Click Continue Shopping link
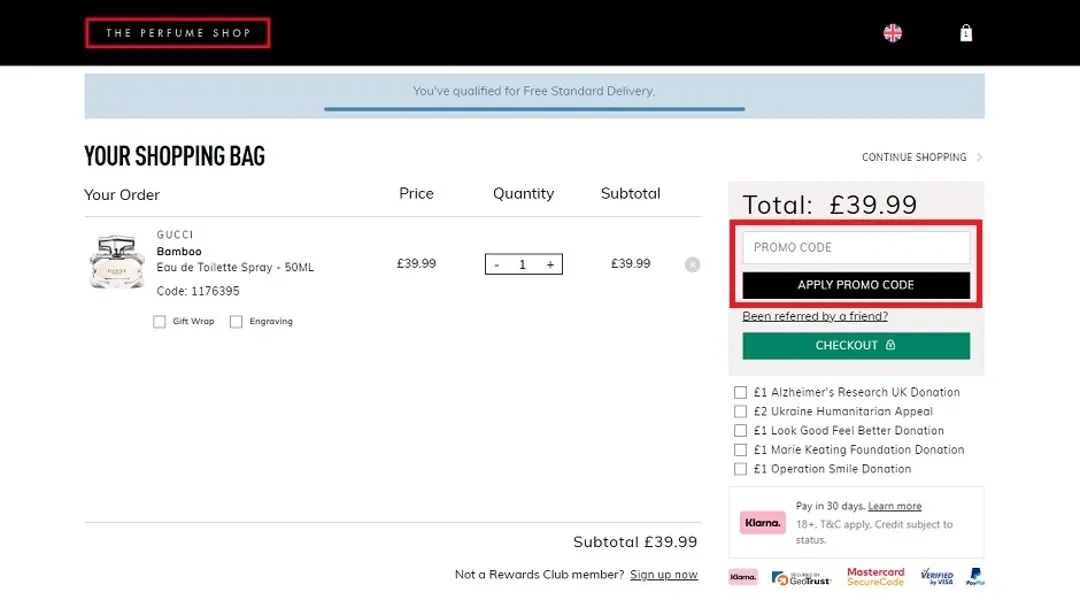This screenshot has width=1080, height=600. click(914, 158)
